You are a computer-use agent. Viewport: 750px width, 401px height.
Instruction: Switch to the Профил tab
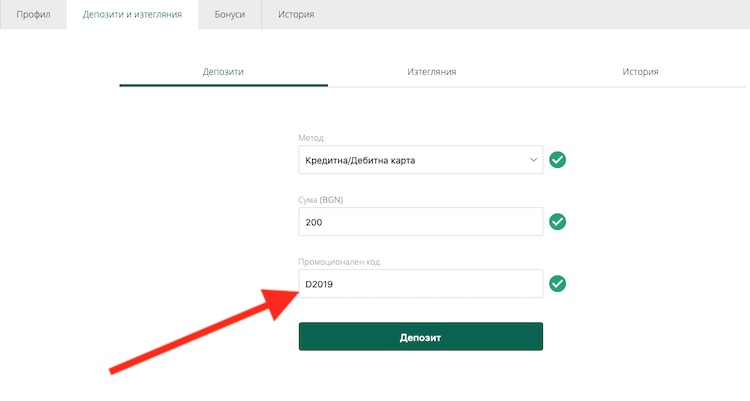click(33, 14)
